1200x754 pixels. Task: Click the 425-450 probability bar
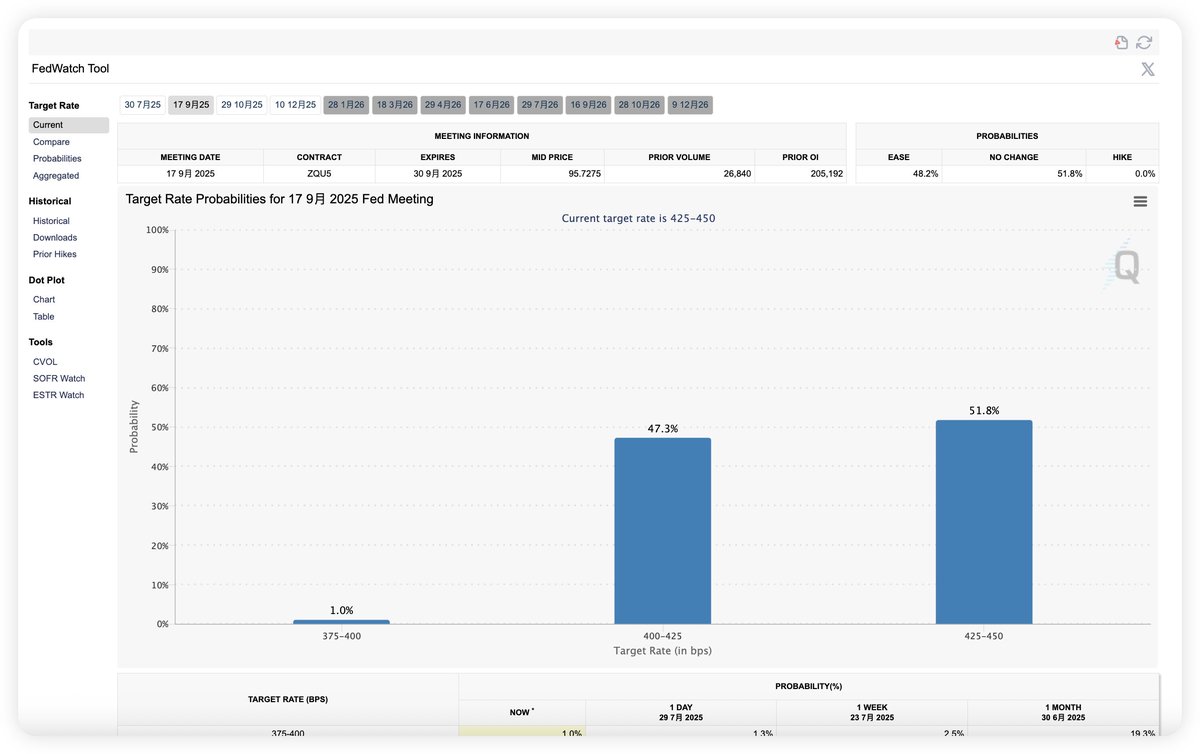[x=984, y=522]
